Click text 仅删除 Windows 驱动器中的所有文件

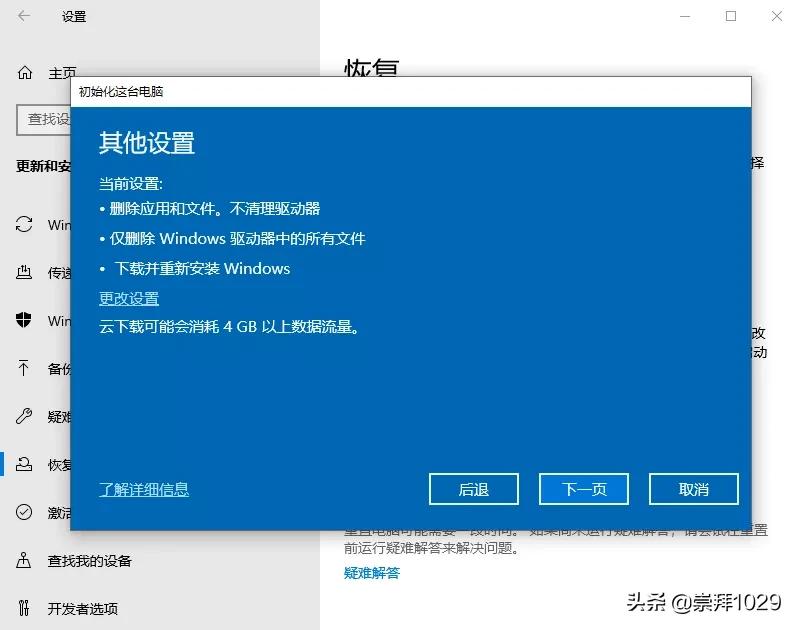coord(237,239)
